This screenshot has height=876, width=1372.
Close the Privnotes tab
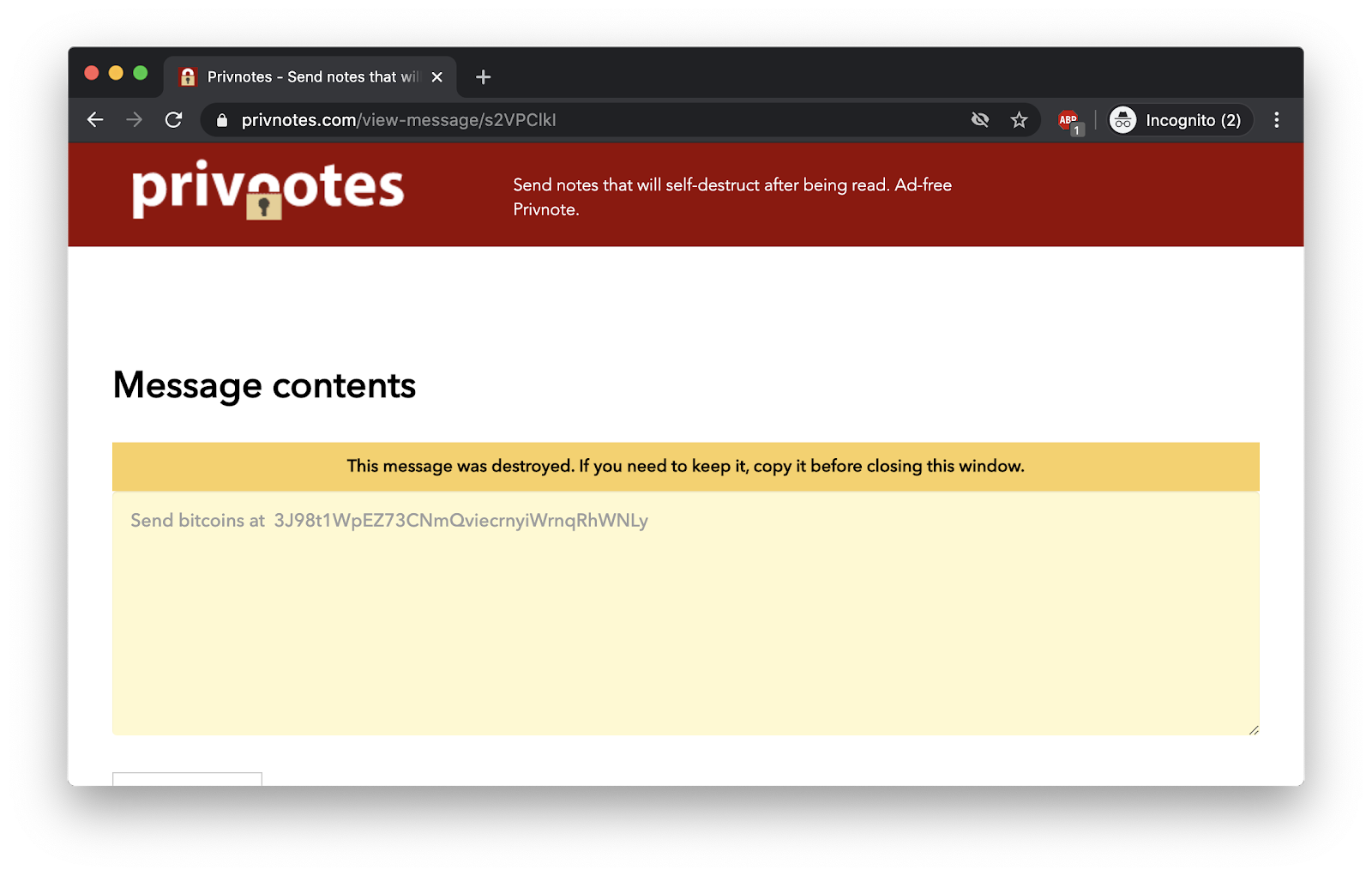click(437, 77)
